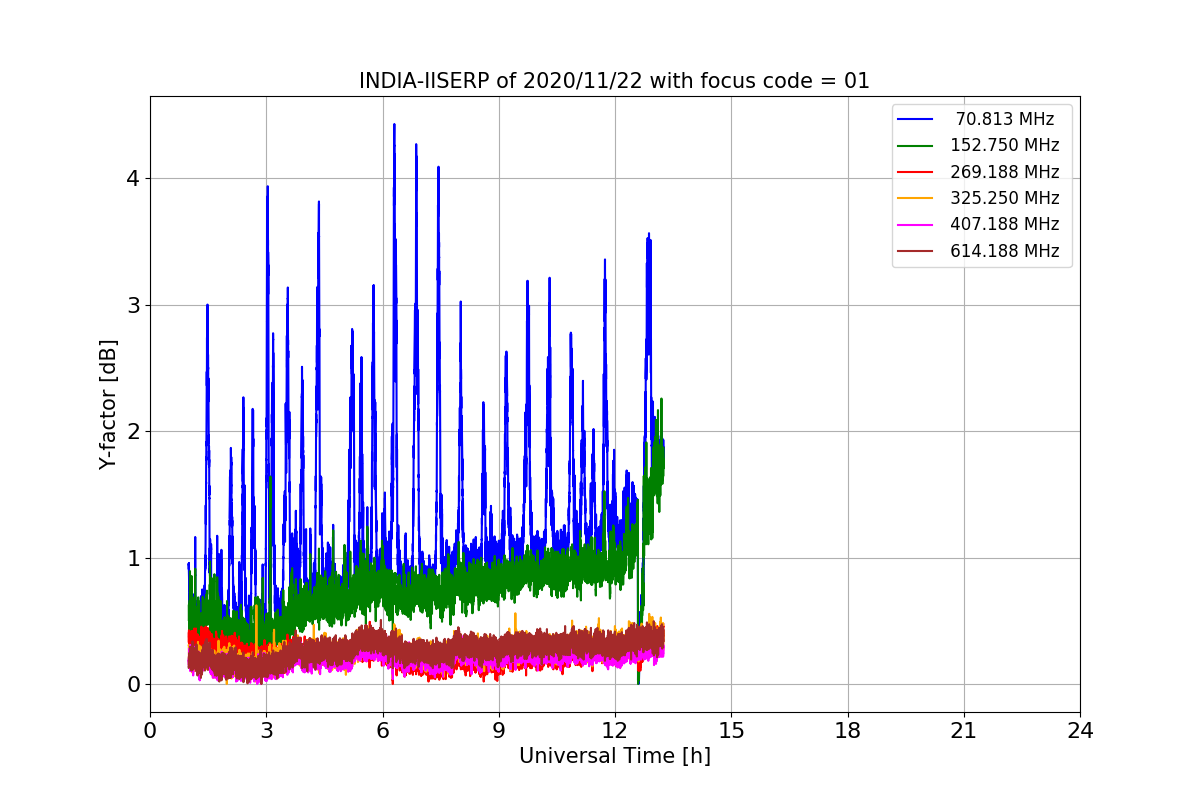Click x-axis tick label 9
This screenshot has width=1200, height=800.
tap(499, 731)
